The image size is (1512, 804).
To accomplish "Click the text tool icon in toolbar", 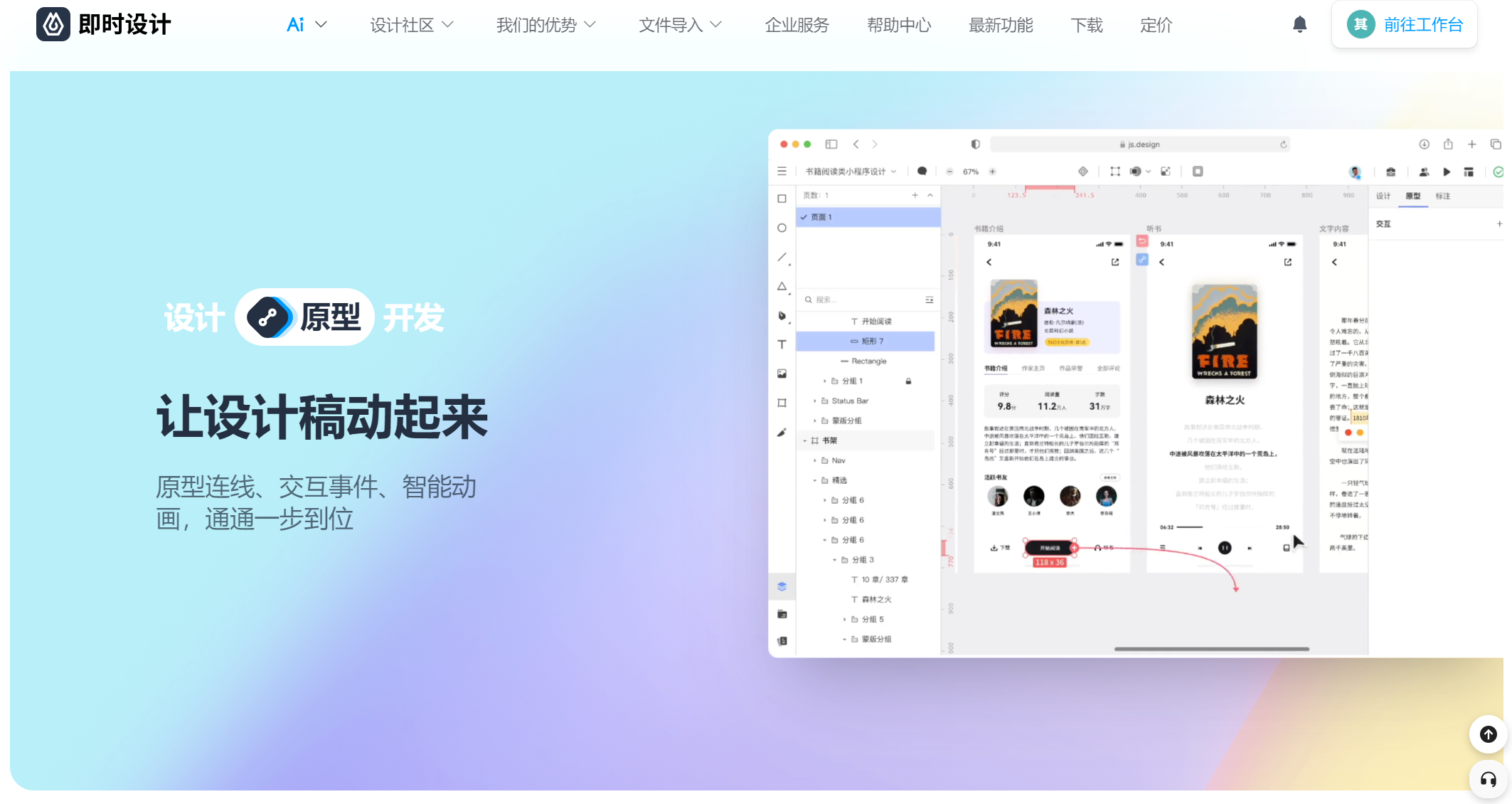I will point(784,343).
